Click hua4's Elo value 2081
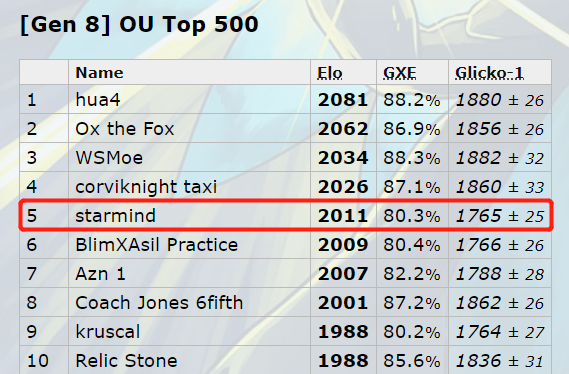This screenshot has width=569, height=374. click(x=343, y=100)
